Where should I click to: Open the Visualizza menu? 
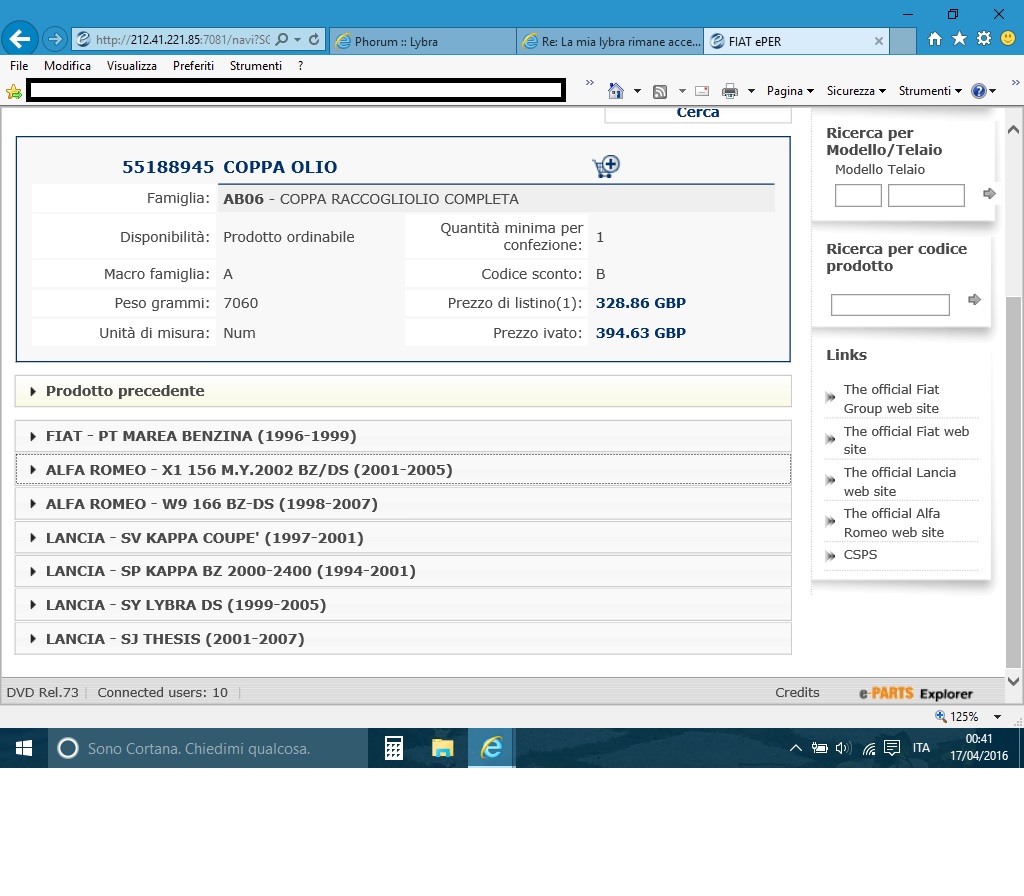132,66
